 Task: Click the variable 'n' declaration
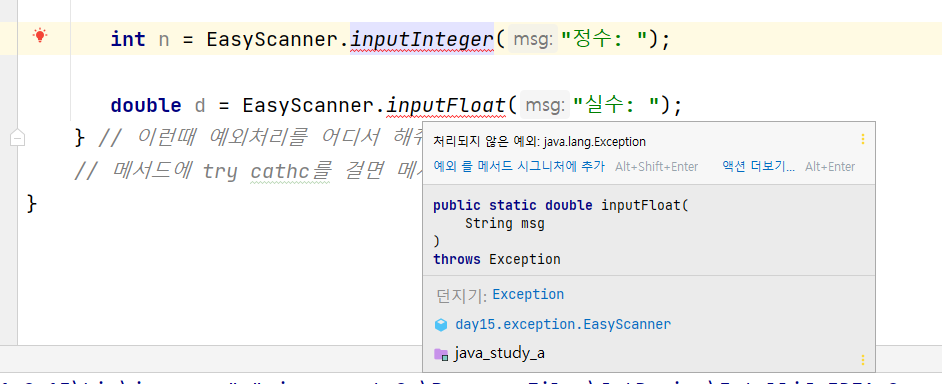(x=163, y=40)
